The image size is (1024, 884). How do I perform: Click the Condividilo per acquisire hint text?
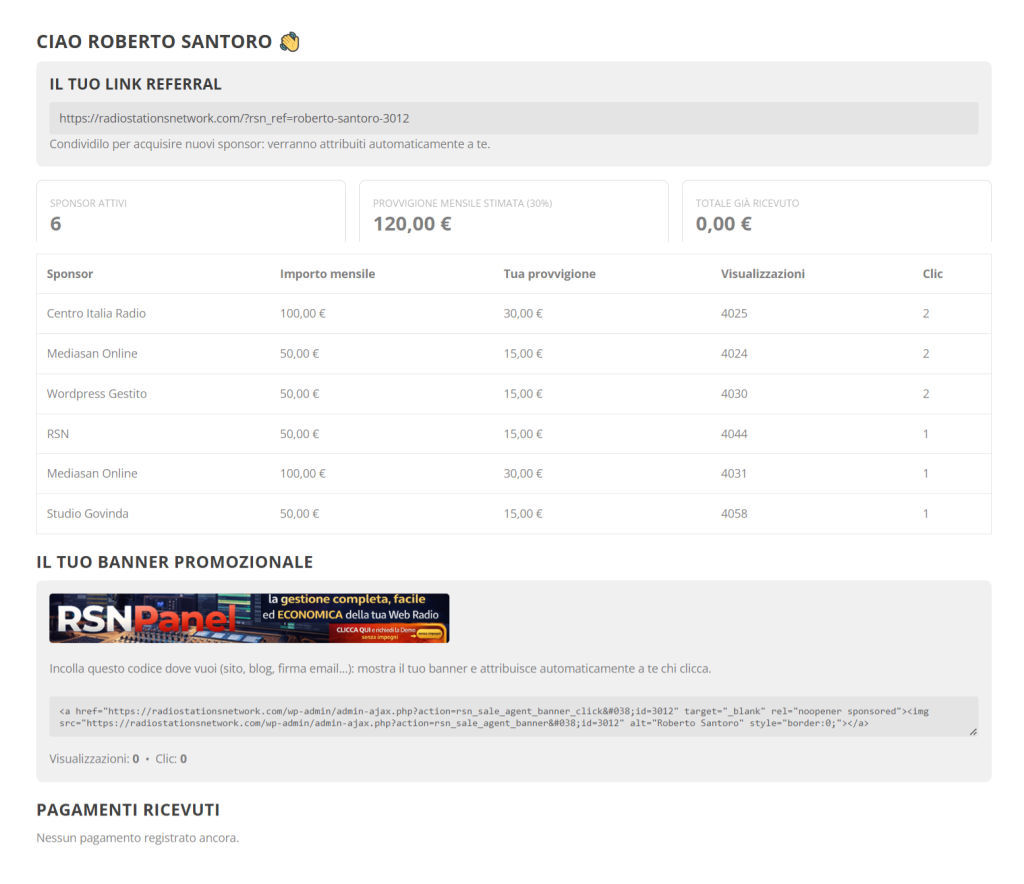(270, 144)
